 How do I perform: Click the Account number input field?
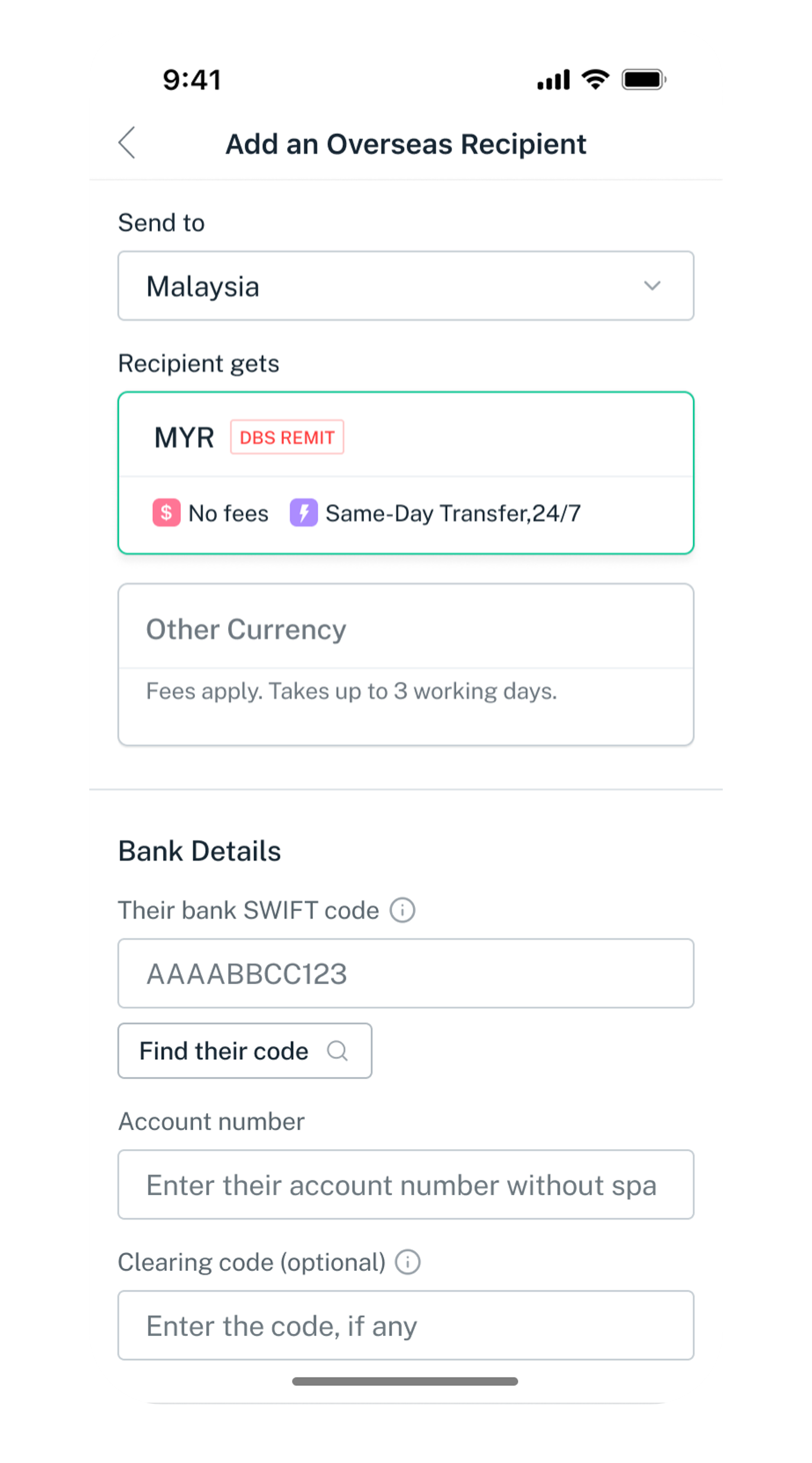(405, 1185)
